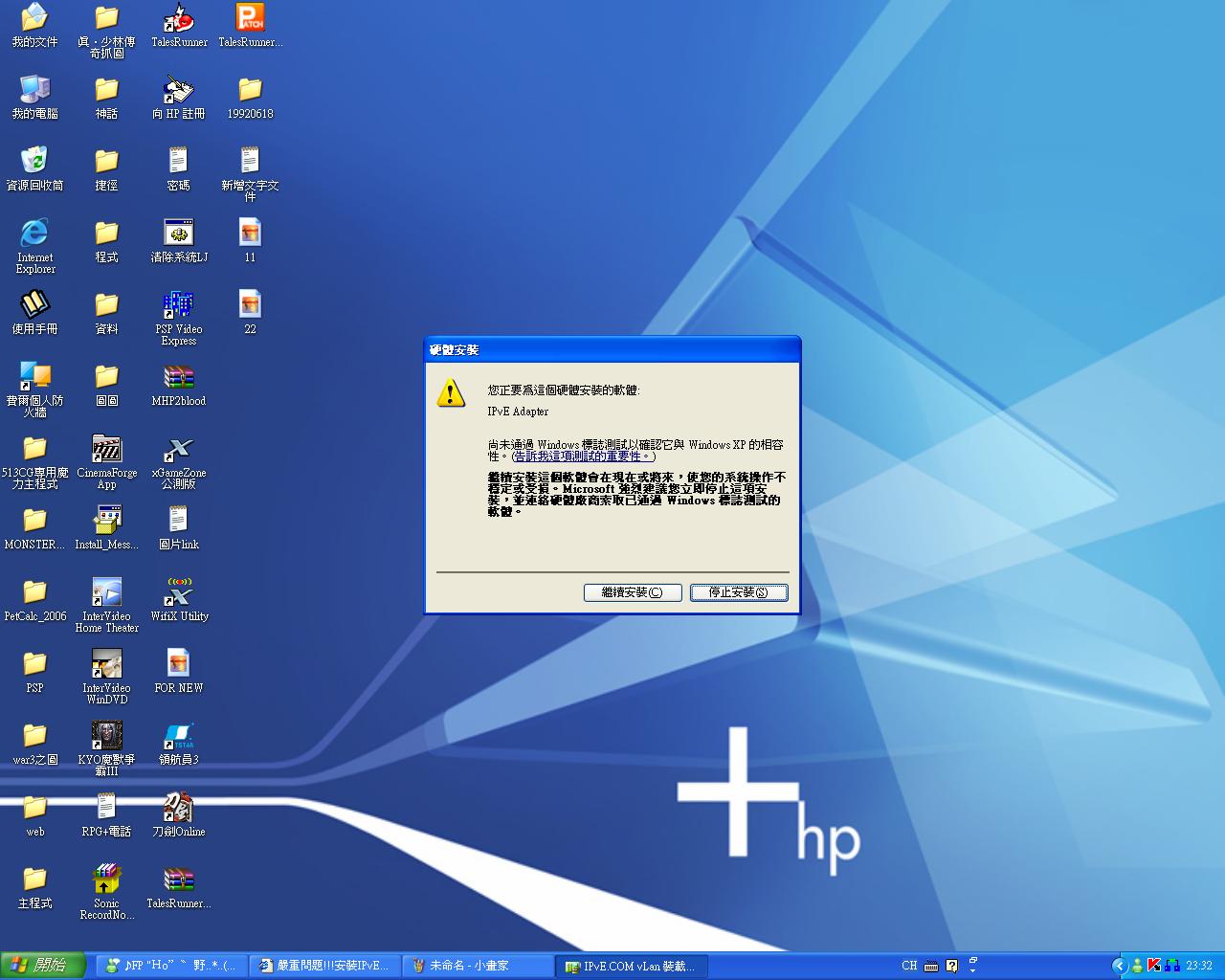Open CinemaForge App icon

(x=106, y=449)
